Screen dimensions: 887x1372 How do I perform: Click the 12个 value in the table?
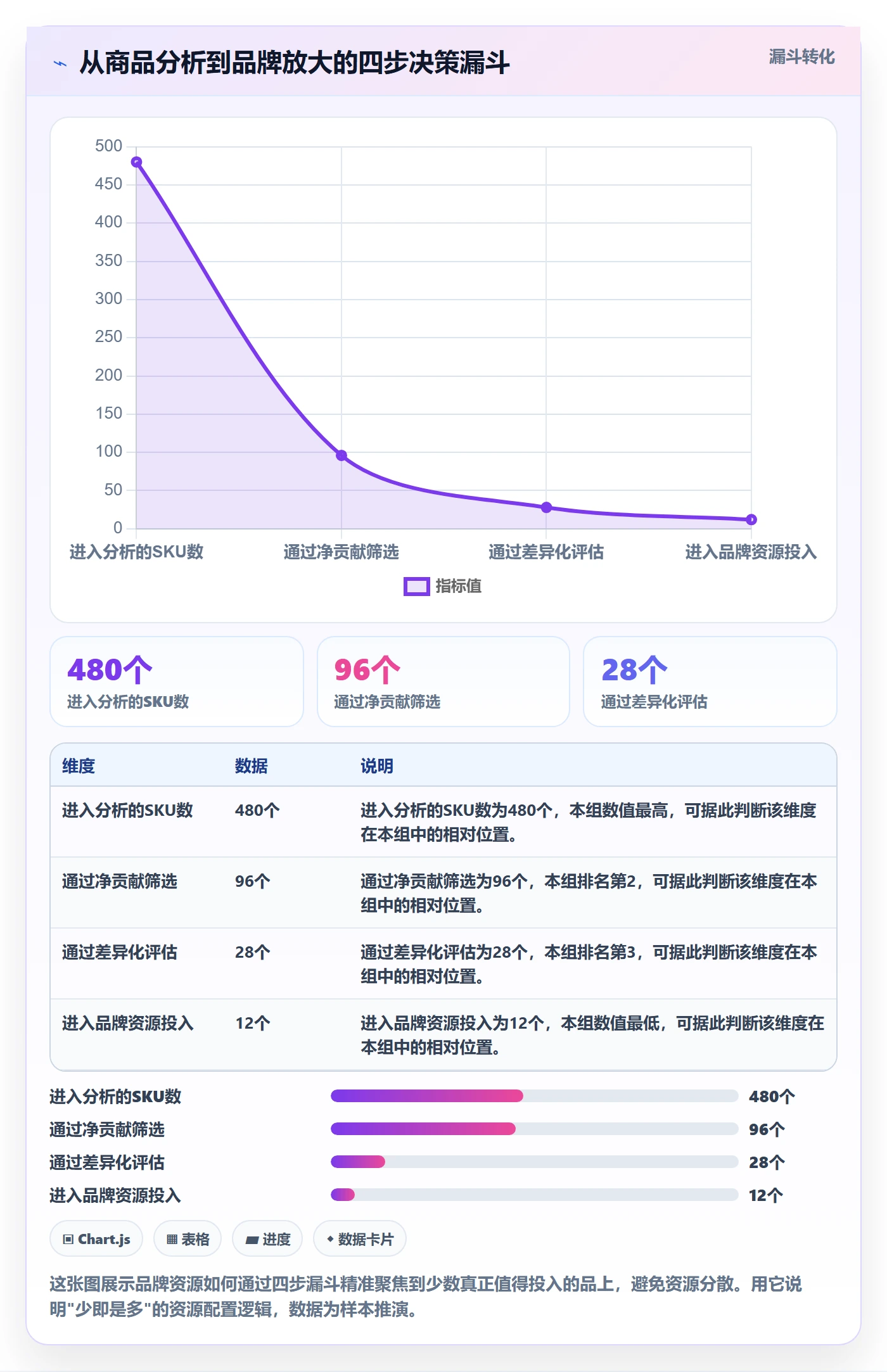[253, 1023]
